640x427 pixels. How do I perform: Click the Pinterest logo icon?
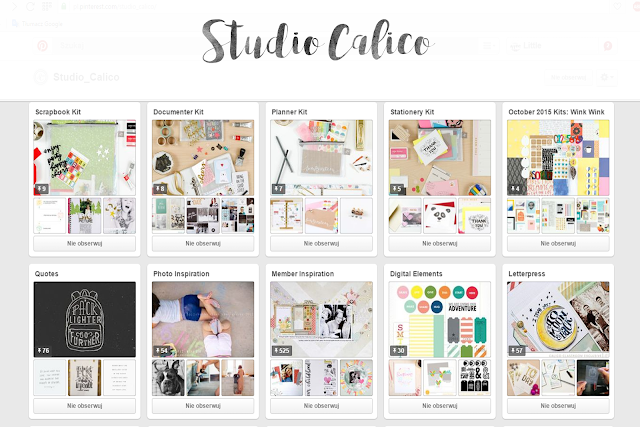[42, 46]
